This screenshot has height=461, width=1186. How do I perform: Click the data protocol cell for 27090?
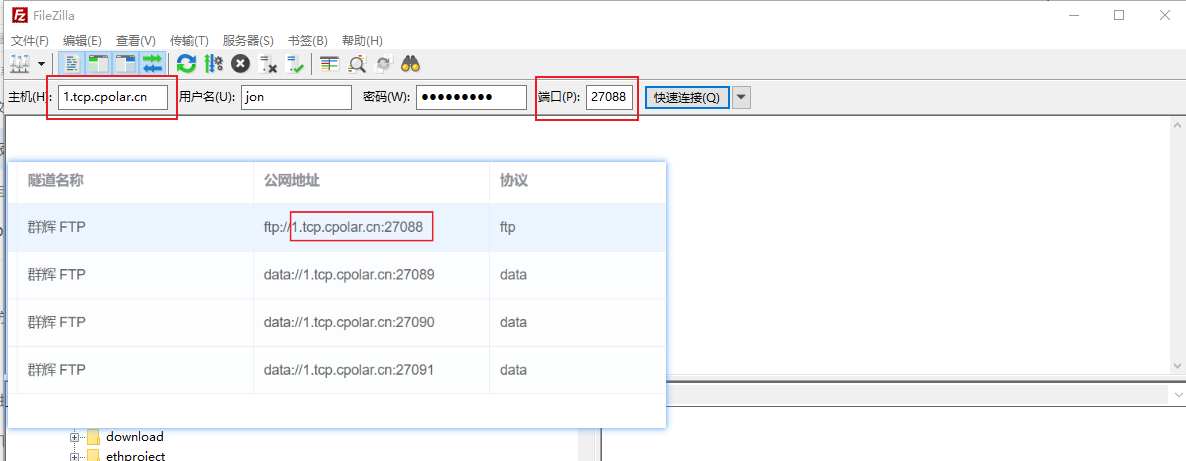coord(513,322)
